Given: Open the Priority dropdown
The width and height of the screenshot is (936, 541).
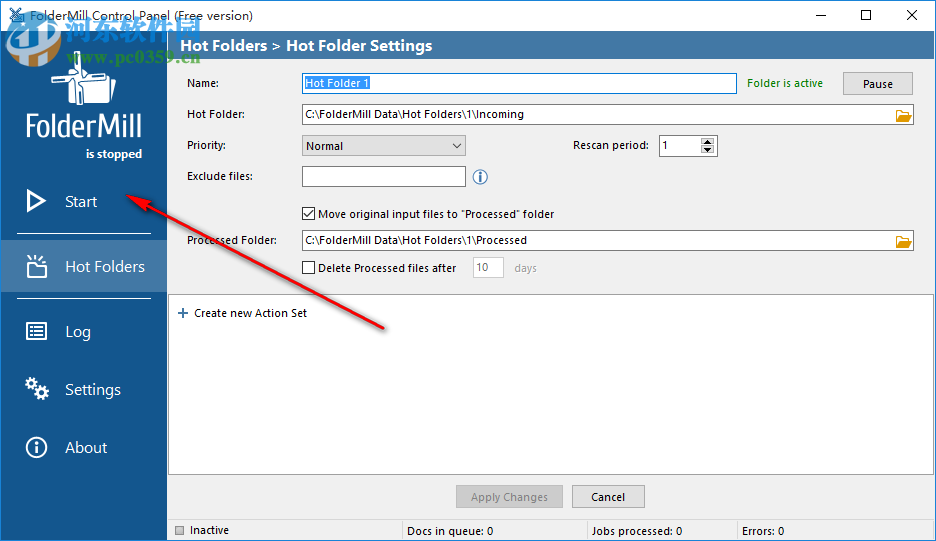Looking at the screenshot, I should (384, 146).
